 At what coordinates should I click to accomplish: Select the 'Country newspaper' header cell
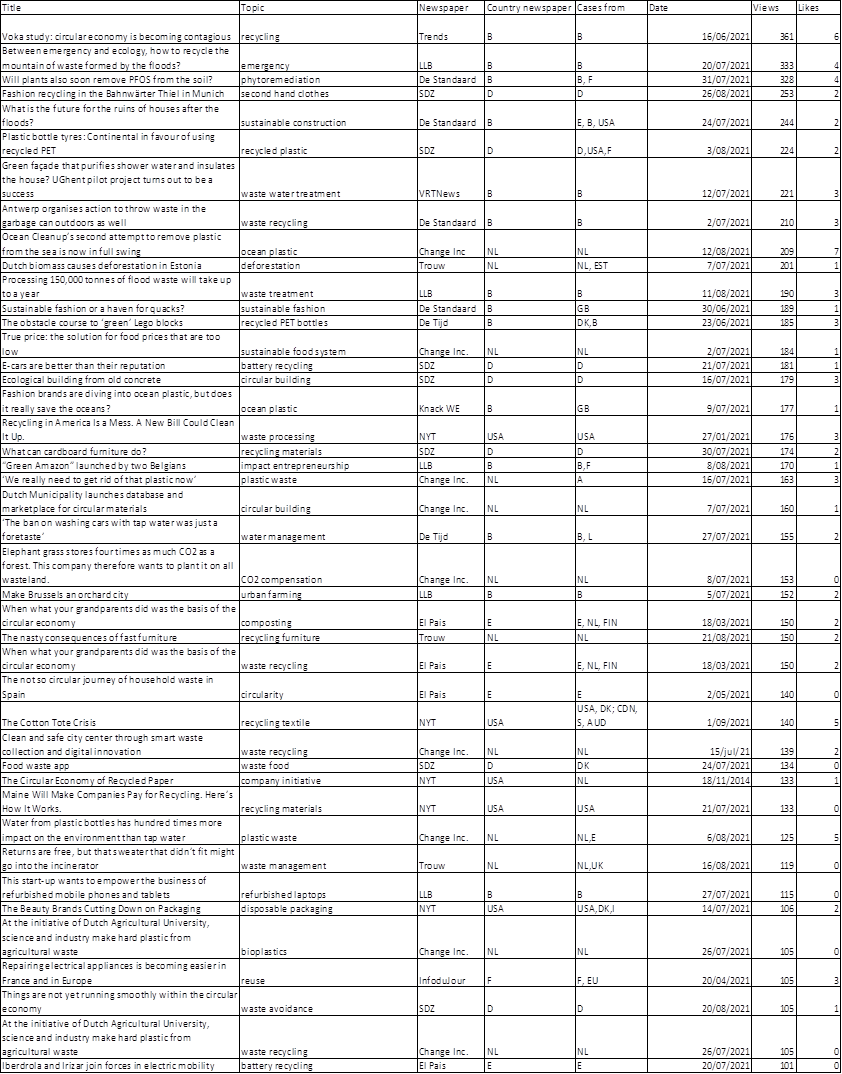pos(530,8)
